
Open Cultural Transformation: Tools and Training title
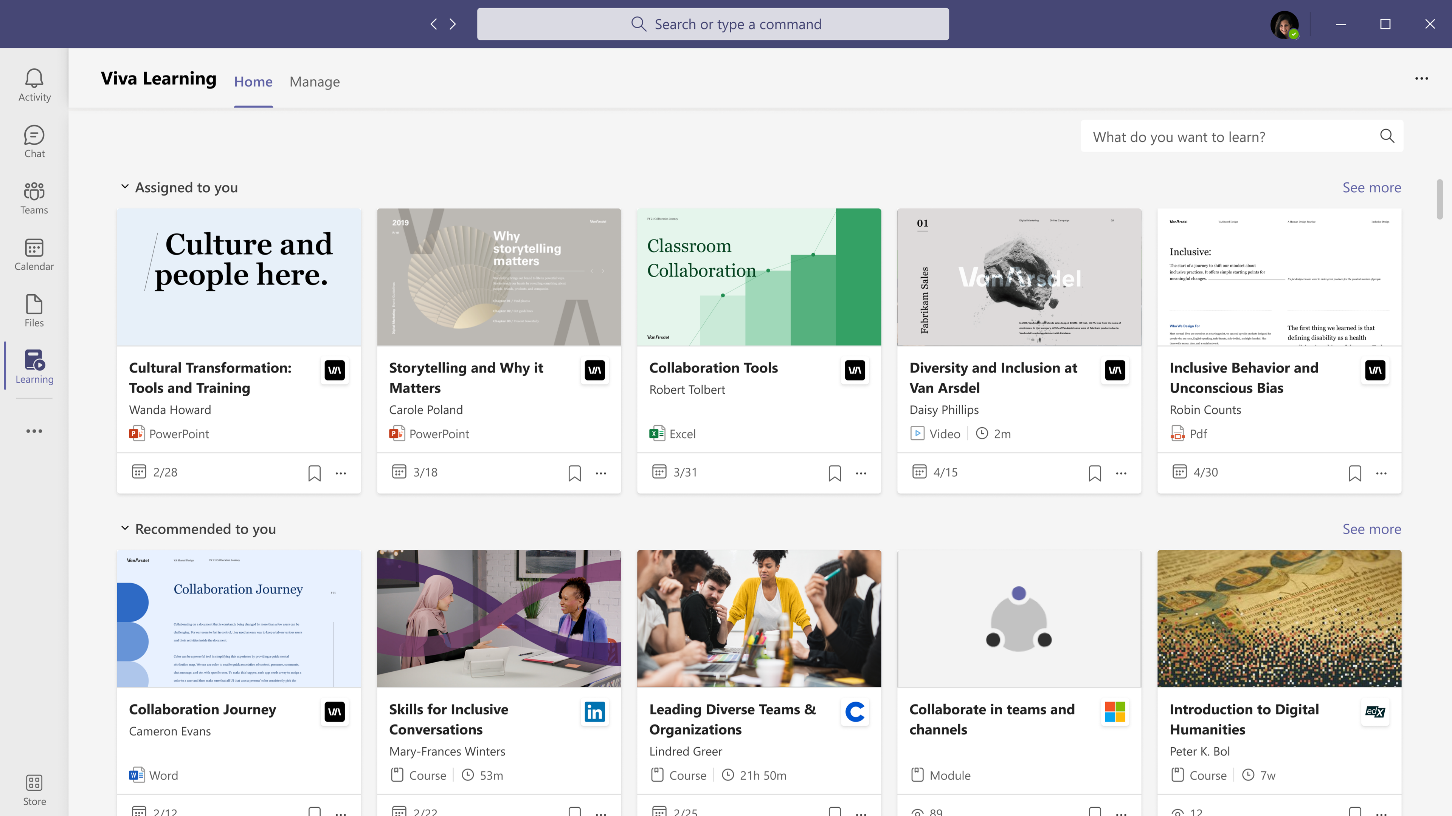pos(210,378)
